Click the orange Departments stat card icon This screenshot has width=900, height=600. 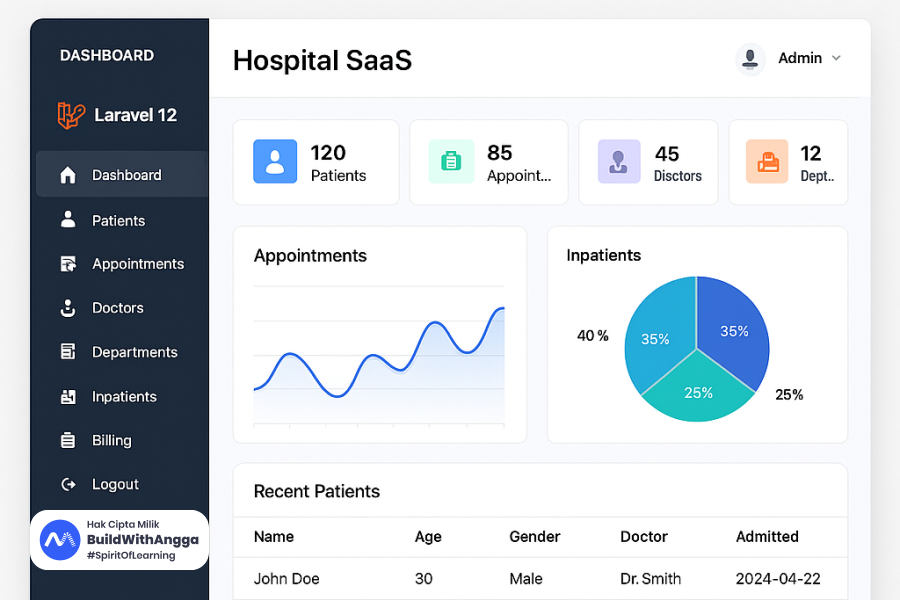pos(767,161)
